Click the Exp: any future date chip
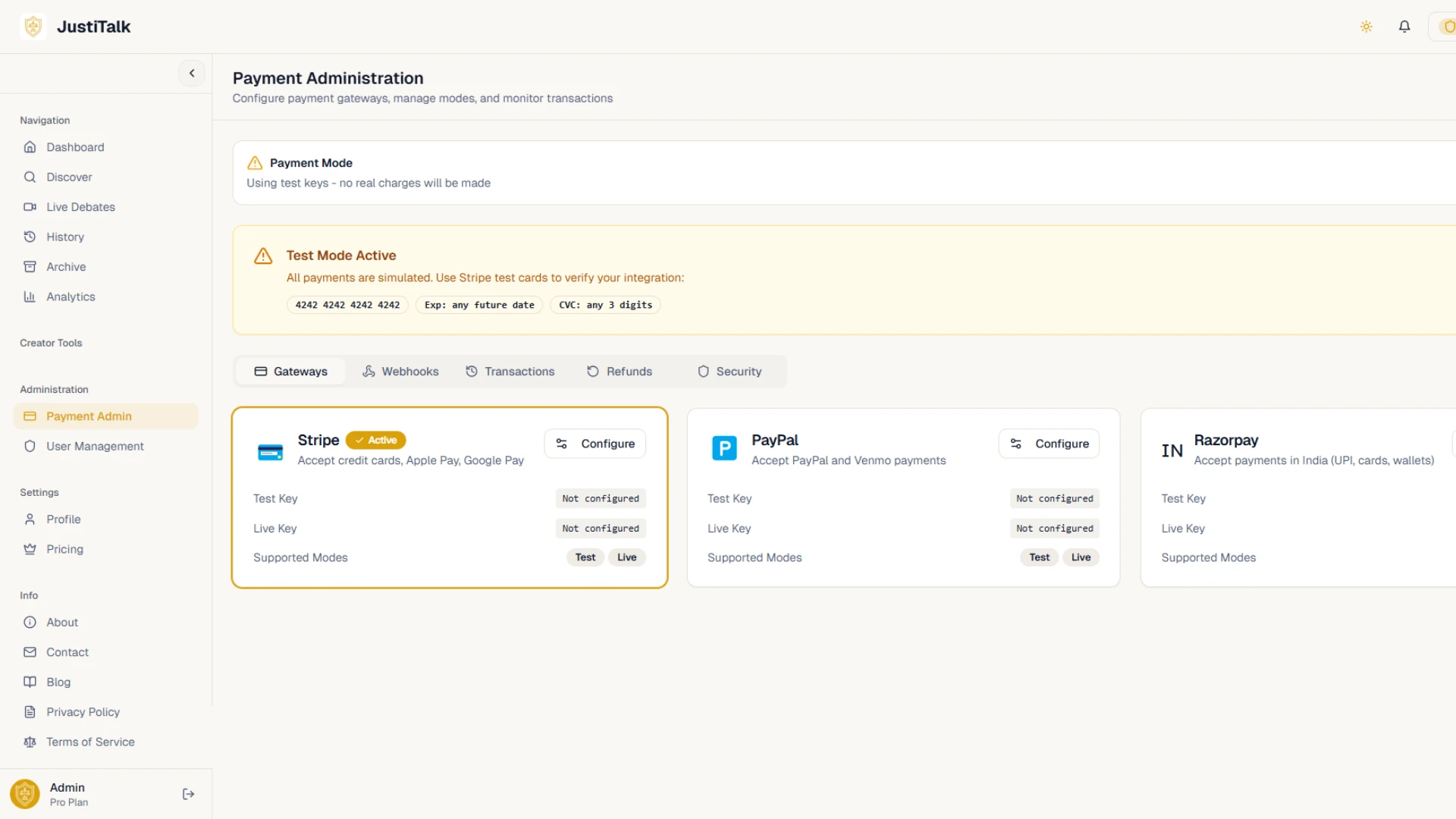The height and width of the screenshot is (819, 1456). pyautogui.click(x=479, y=305)
